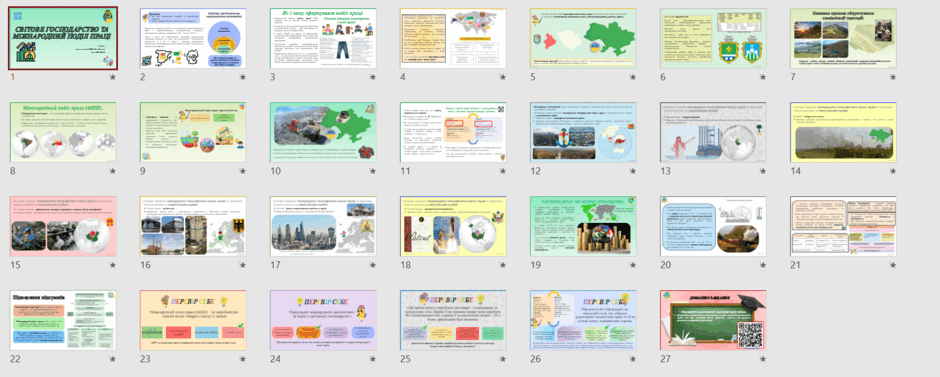The height and width of the screenshot is (377, 940).
Task: Click the star icon under slide 15
Action: point(112,266)
